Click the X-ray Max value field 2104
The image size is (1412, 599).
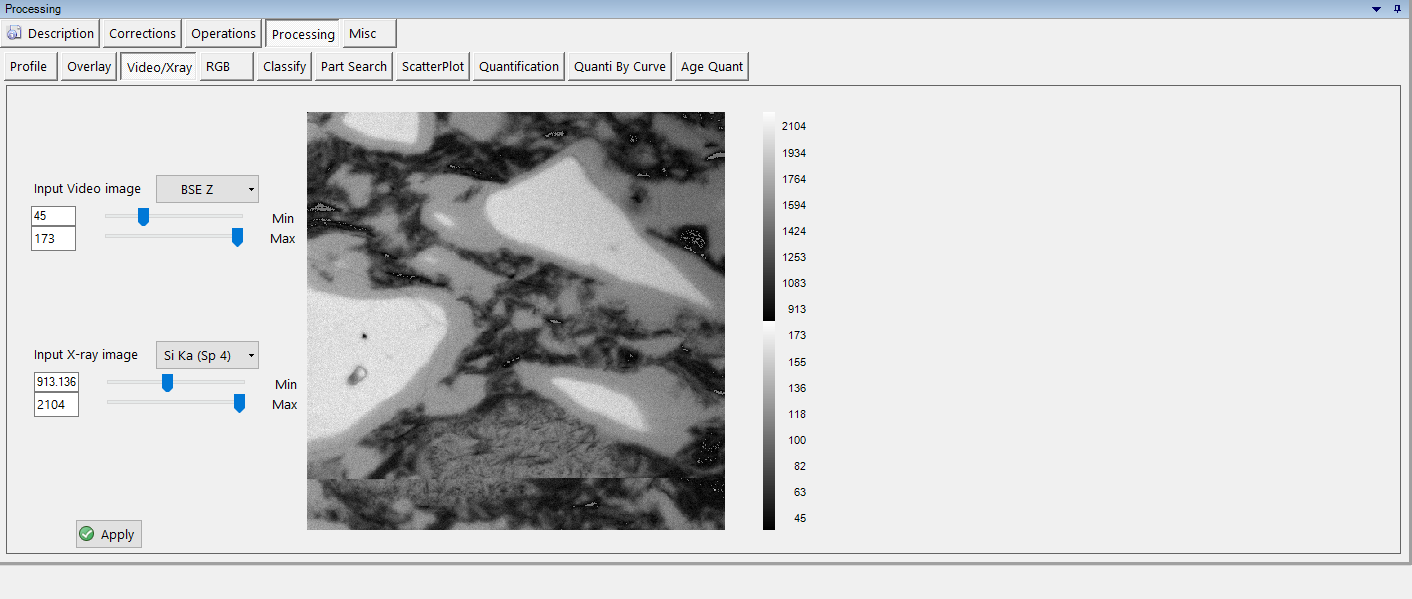coord(56,405)
